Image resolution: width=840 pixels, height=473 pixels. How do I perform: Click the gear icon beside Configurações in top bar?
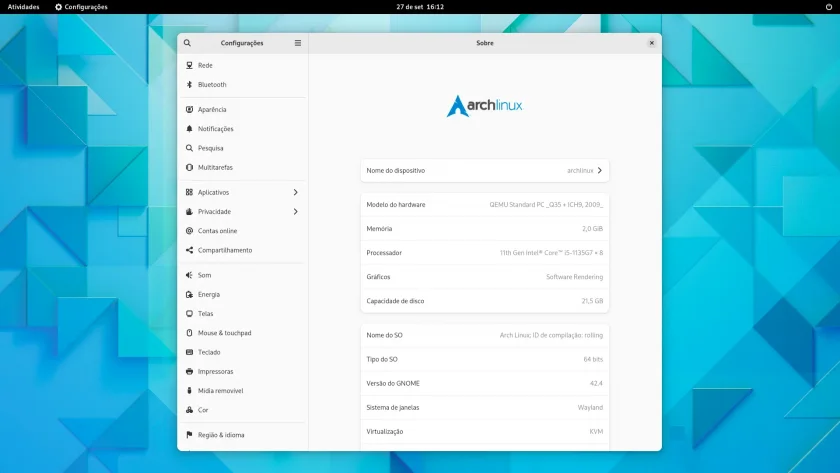pos(58,7)
